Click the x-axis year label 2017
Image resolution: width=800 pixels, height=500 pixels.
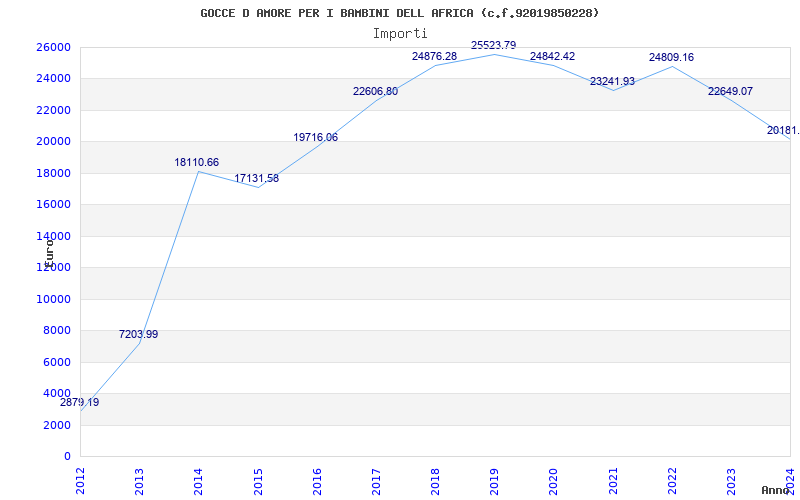(376, 481)
